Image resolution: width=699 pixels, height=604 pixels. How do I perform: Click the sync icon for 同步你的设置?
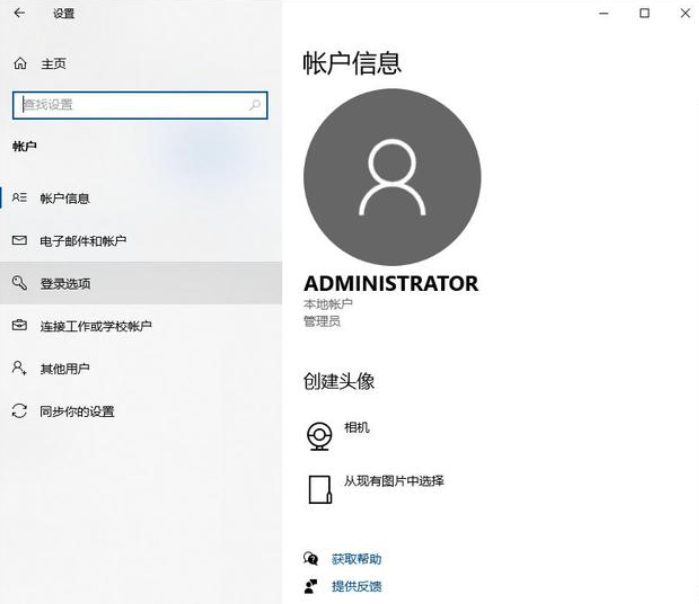(19, 411)
